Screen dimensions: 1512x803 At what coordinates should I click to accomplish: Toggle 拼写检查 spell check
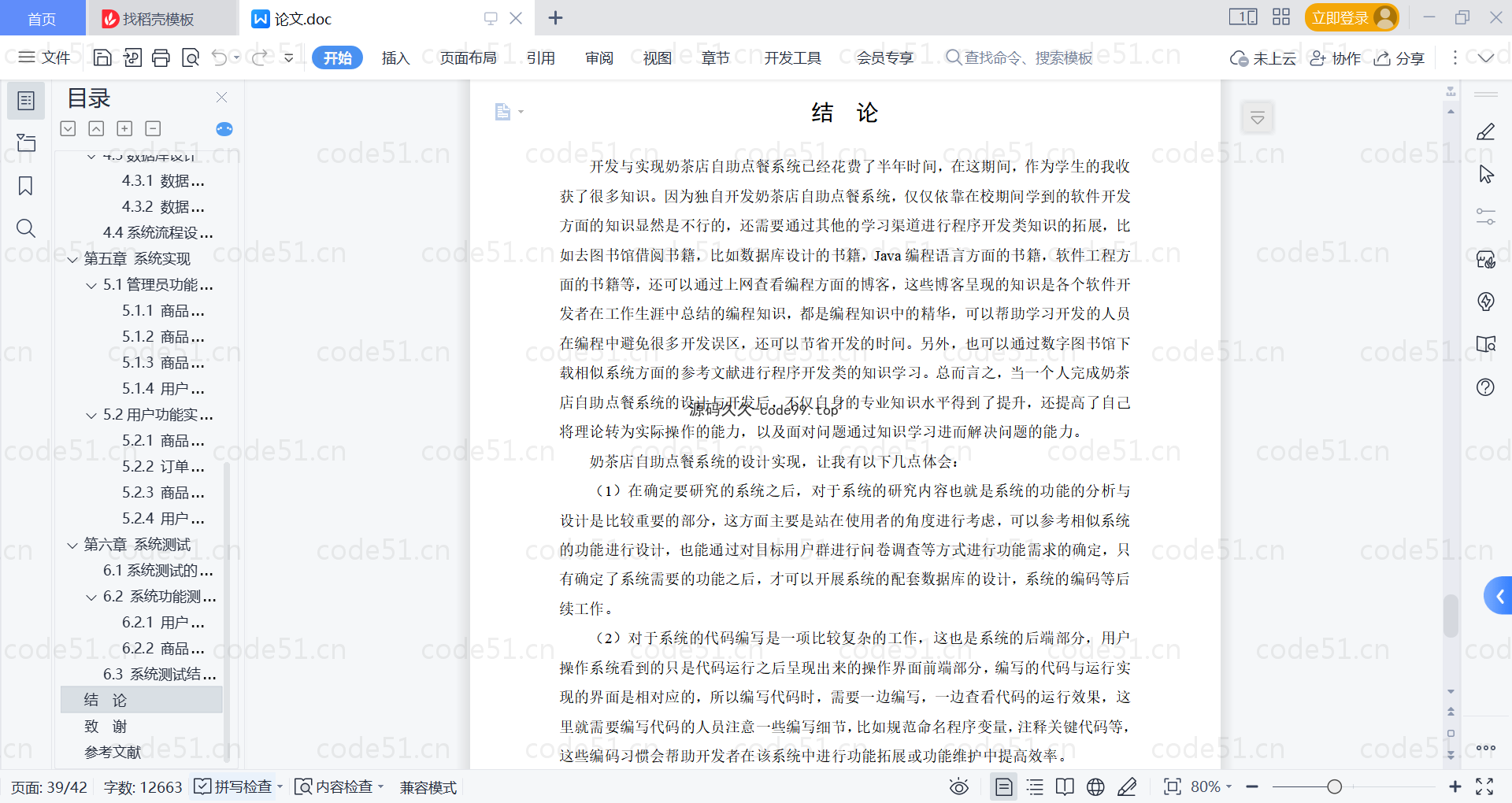[235, 786]
